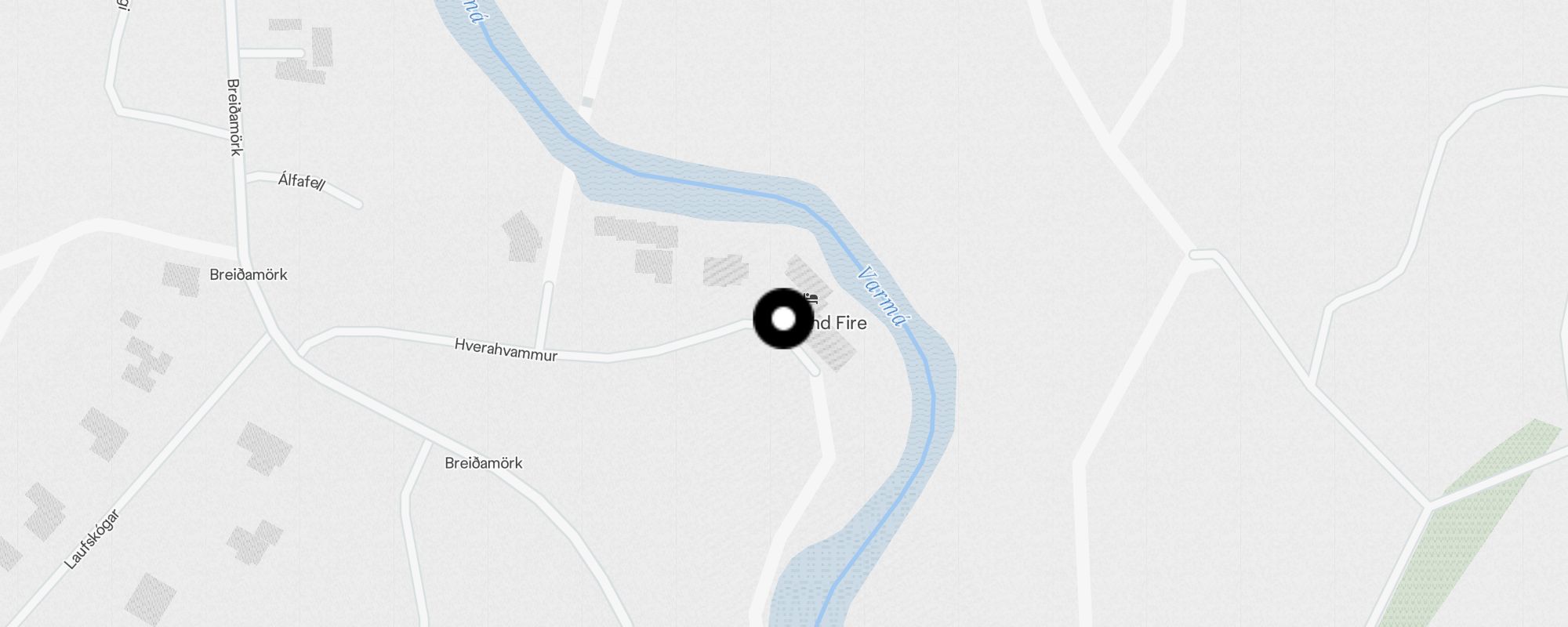Viewport: 1568px width, 627px height.
Task: Click the black circular location marker
Action: tap(783, 319)
